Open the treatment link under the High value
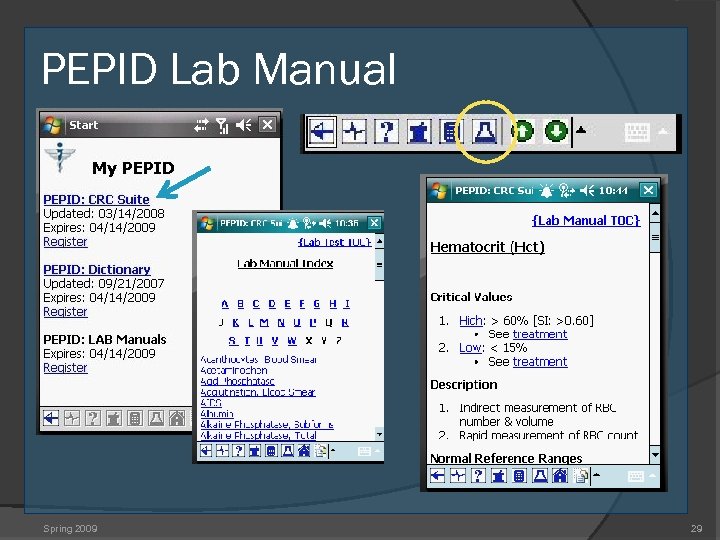This screenshot has width=720, height=540. click(x=540, y=334)
